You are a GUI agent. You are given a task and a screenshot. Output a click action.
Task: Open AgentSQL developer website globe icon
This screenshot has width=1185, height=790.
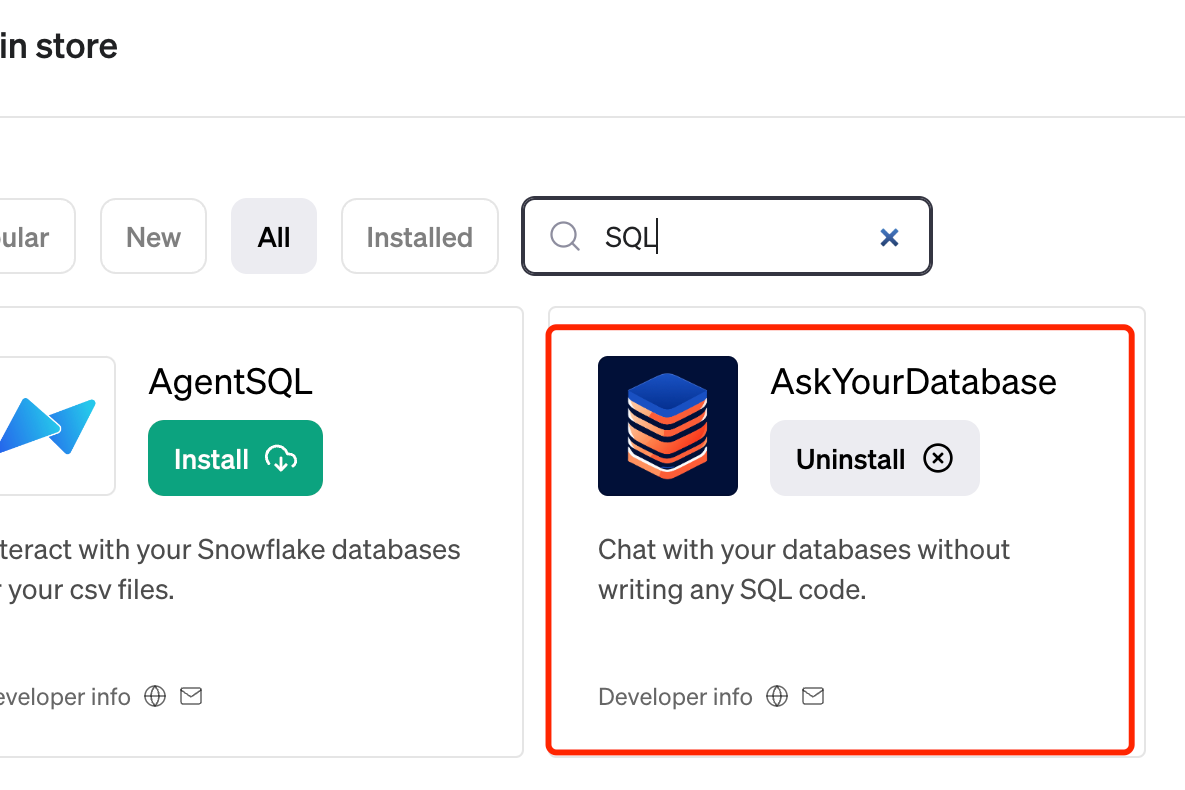[x=155, y=696]
